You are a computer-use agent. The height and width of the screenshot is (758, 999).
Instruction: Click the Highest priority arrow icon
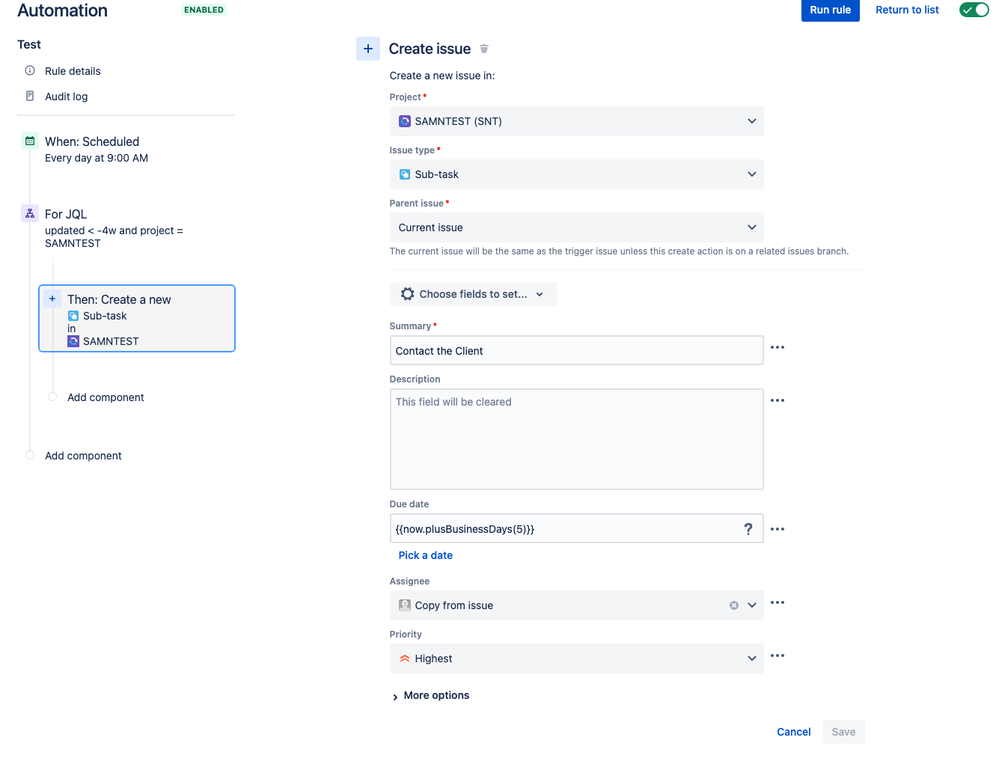tap(405, 659)
